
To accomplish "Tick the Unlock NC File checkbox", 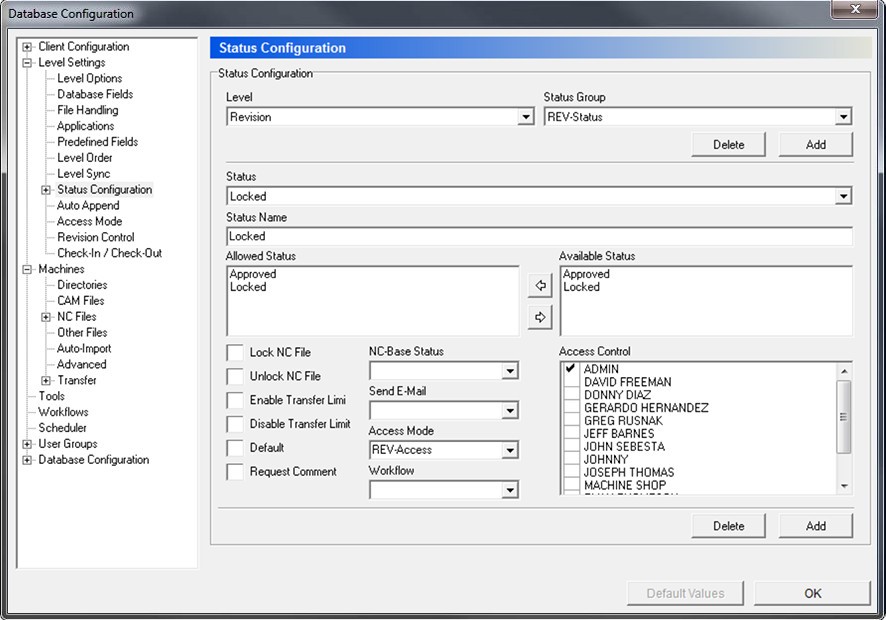I will click(234, 376).
